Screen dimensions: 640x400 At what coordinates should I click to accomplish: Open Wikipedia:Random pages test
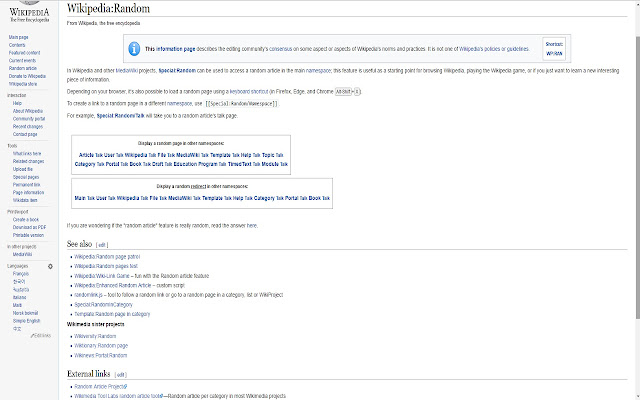(106, 266)
